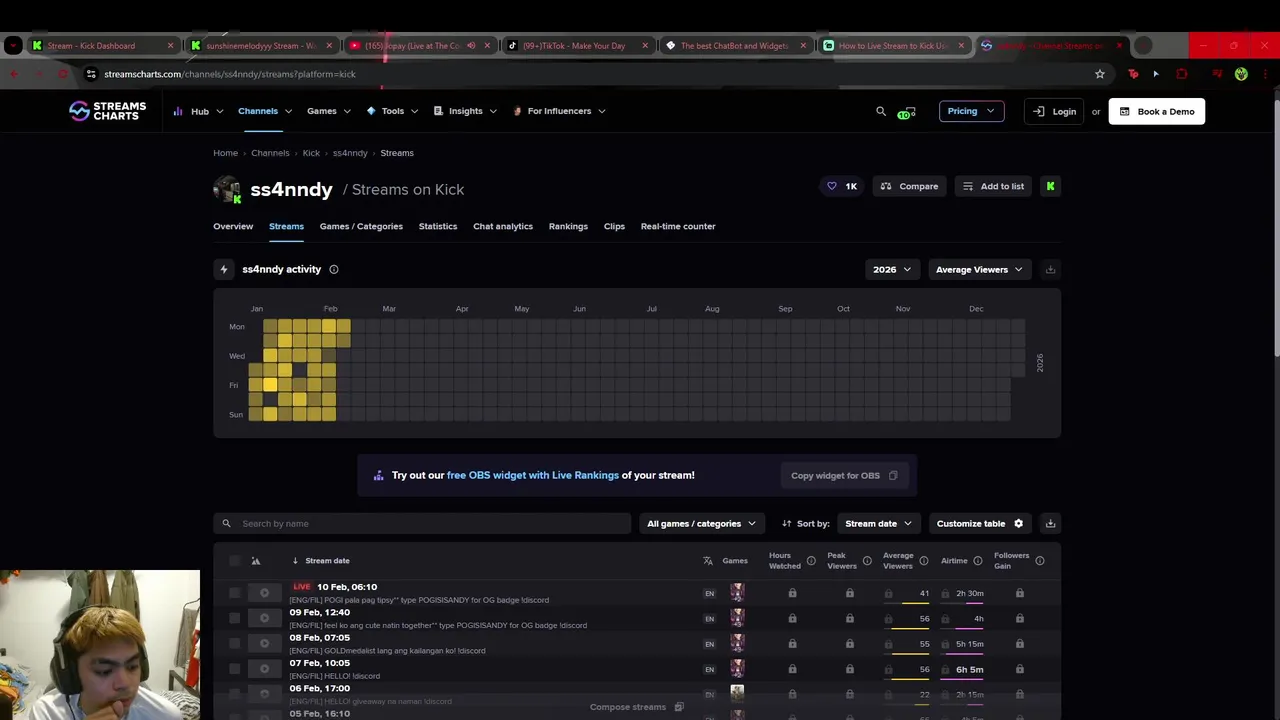
Task: Check the 09 Feb, 12:40 stream row
Action: point(235,618)
